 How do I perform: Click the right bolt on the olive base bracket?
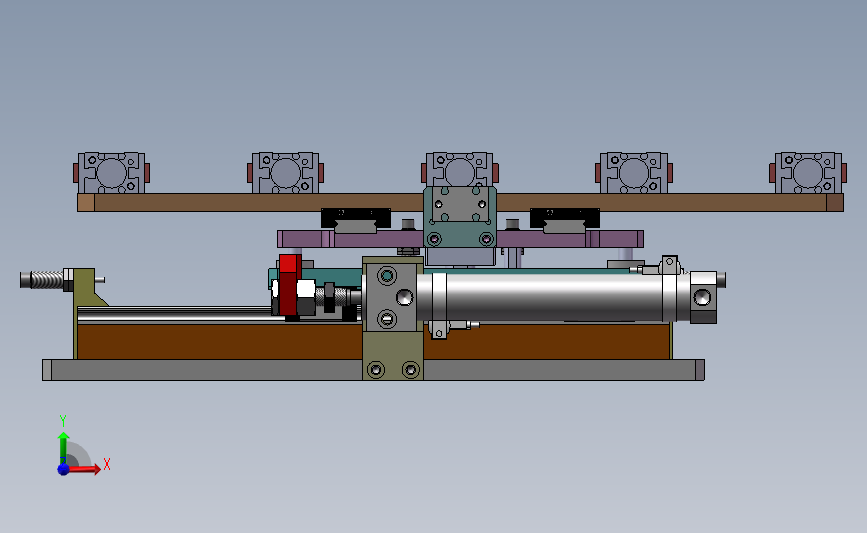410,369
